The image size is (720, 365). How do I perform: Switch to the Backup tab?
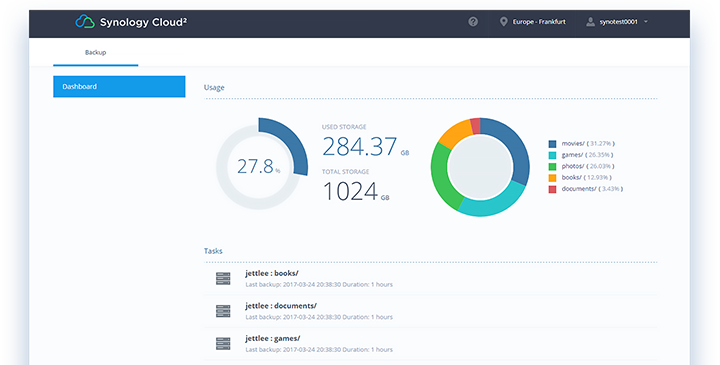(x=96, y=52)
